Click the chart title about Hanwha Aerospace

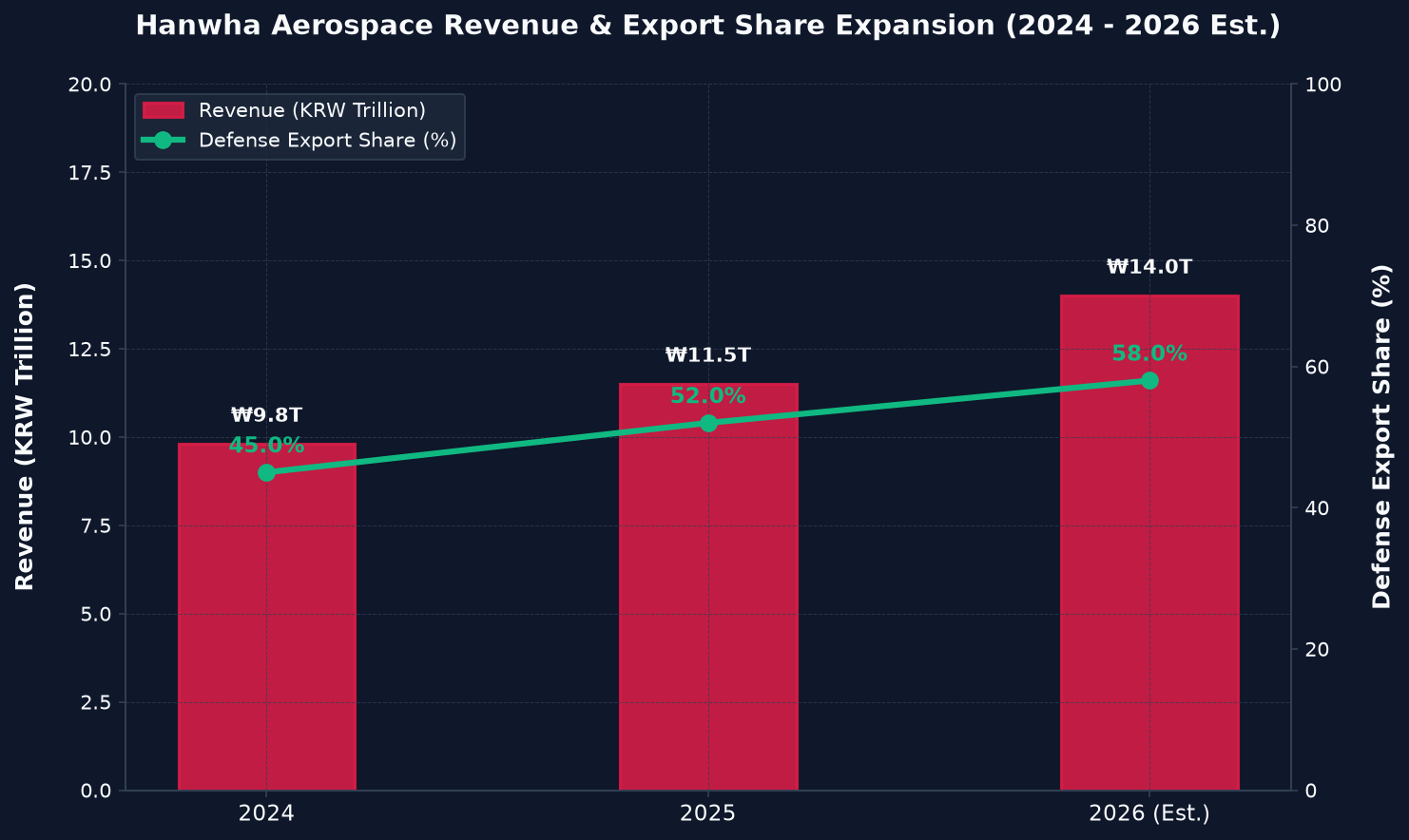coord(707,26)
